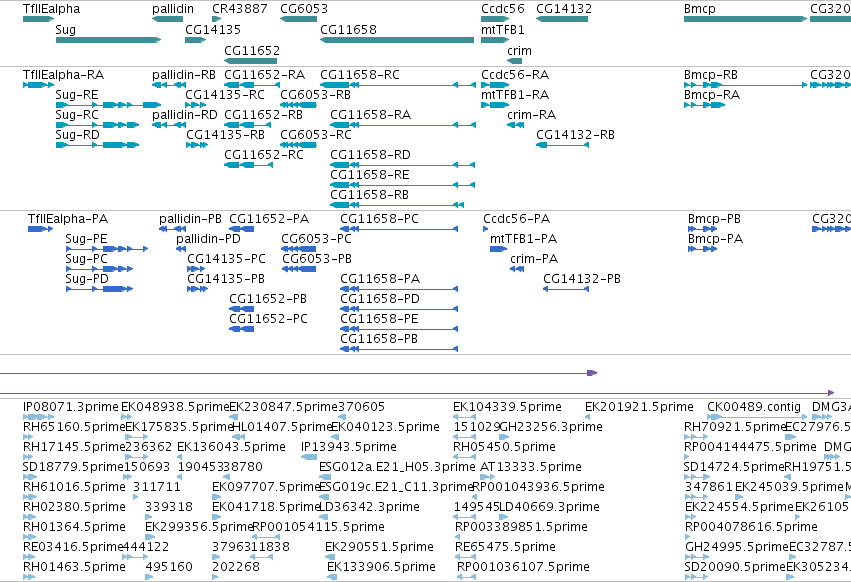The image size is (851, 582).
Task: Click protein crim-PA
Action: pyautogui.click(x=517, y=269)
